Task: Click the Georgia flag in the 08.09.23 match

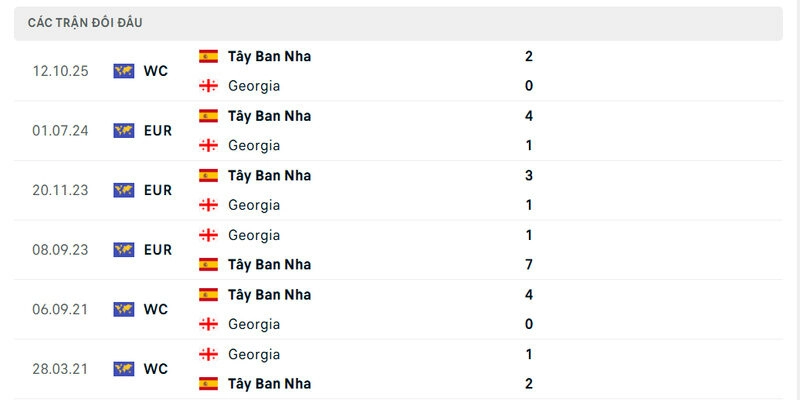Action: pyautogui.click(x=208, y=235)
